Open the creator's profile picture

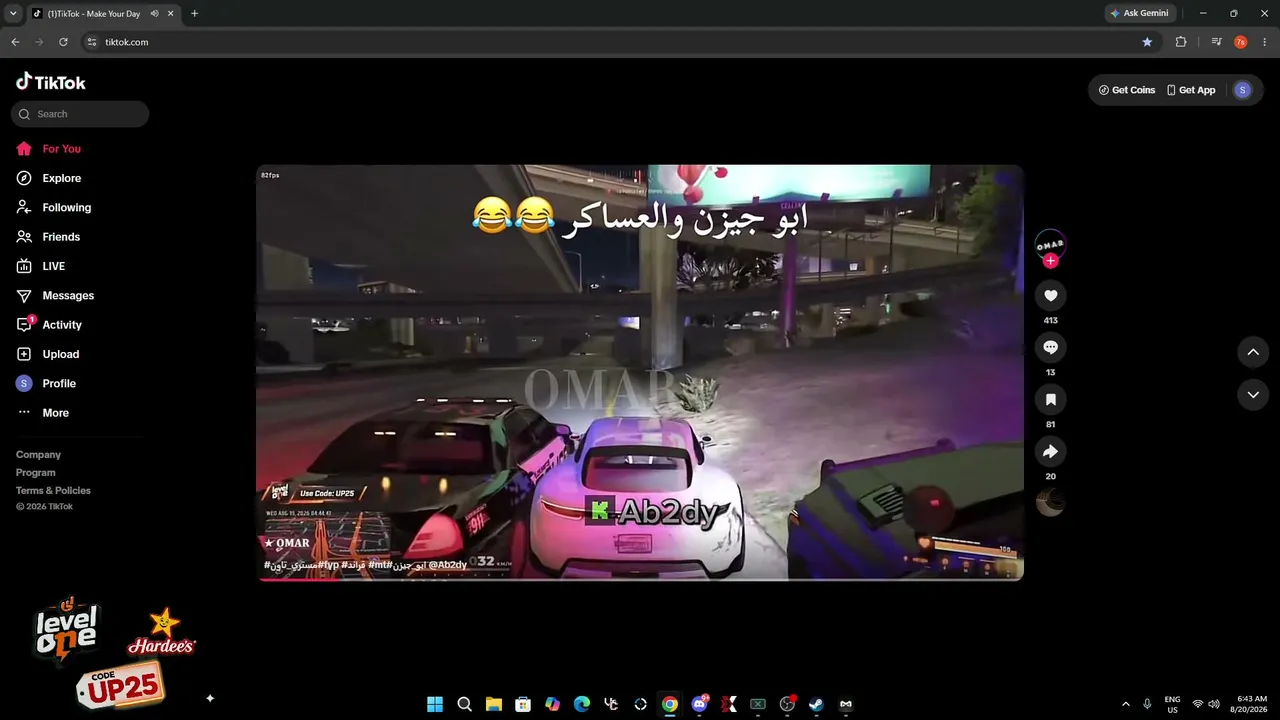coord(1050,244)
